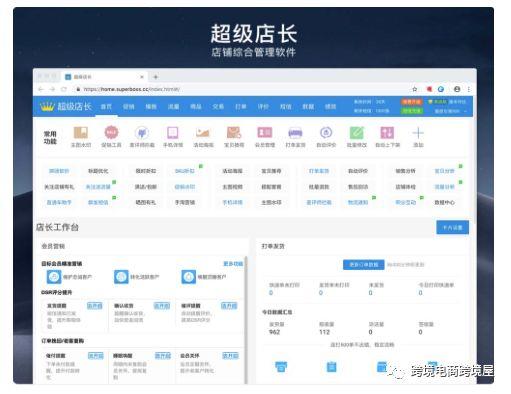Screen dimensions: 511x394
Task: Click the 更新订单数据 button
Action: tap(364, 265)
